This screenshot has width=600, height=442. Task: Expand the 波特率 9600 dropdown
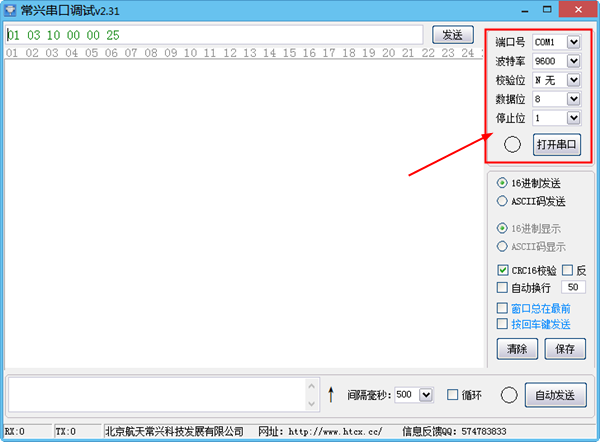tap(574, 61)
